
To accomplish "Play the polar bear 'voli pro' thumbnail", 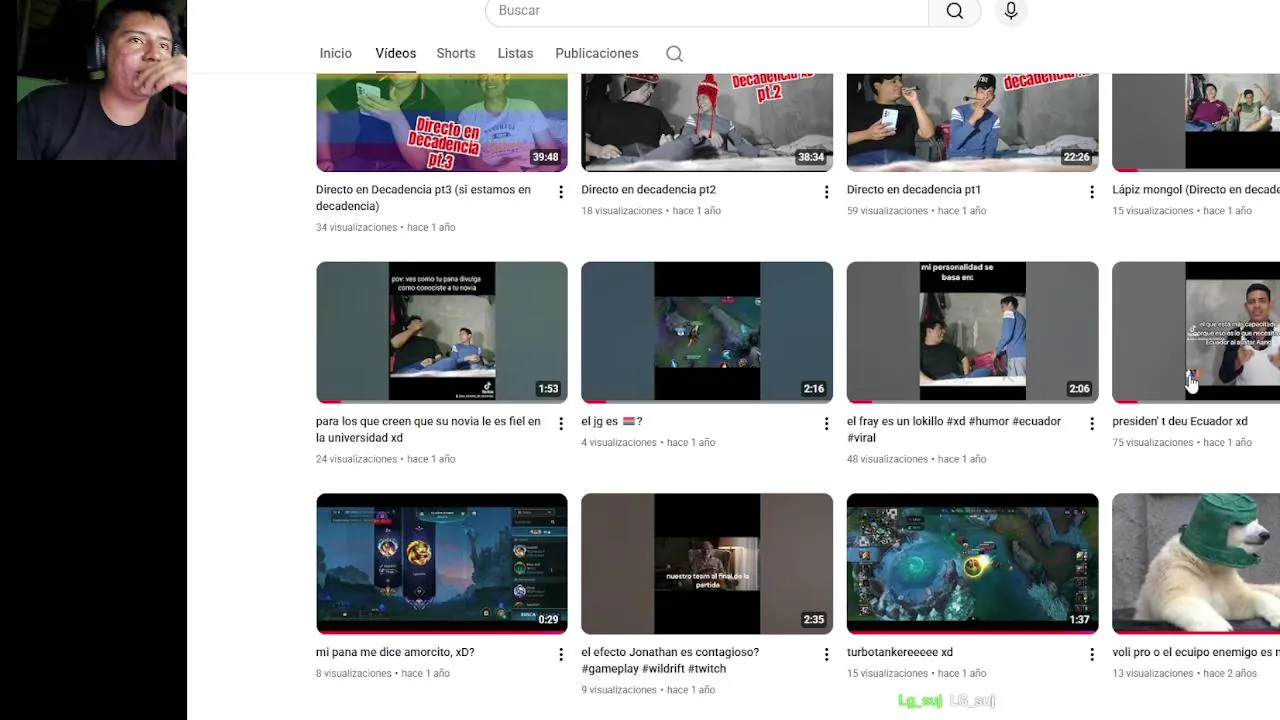I will pyautogui.click(x=1196, y=564).
